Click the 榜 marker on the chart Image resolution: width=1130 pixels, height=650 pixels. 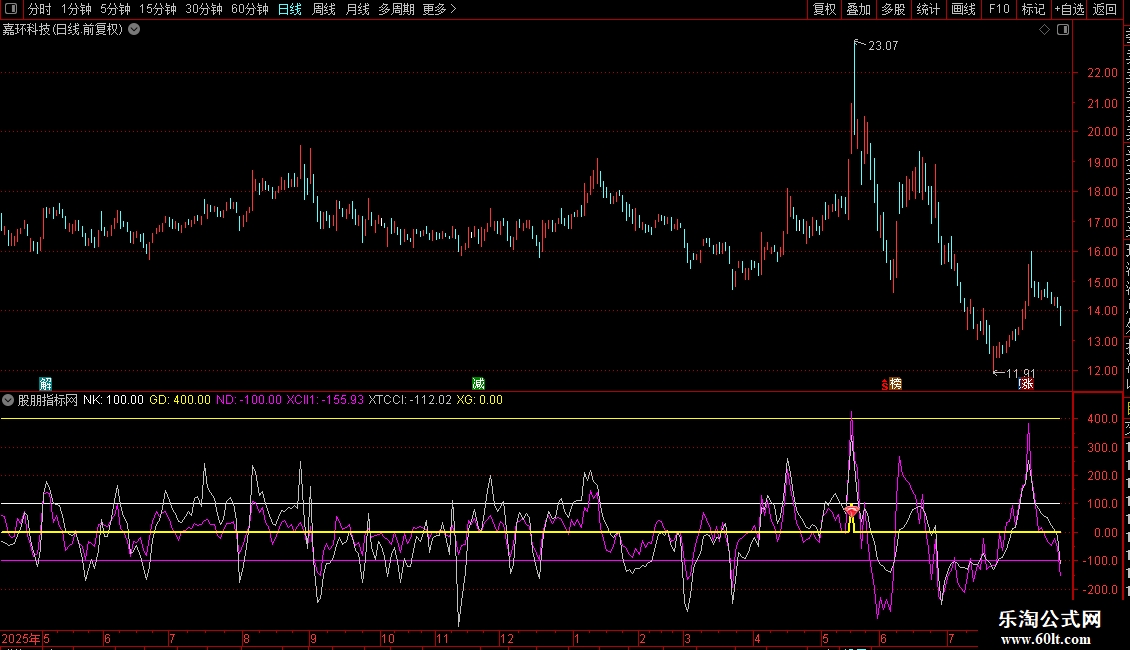tap(895, 383)
